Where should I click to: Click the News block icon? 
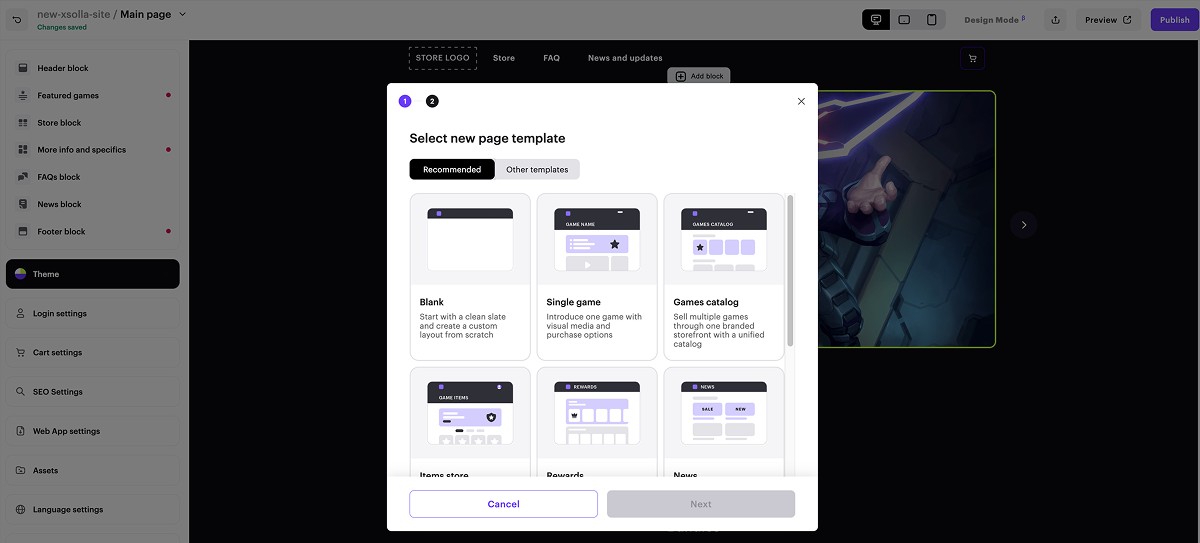pyautogui.click(x=23, y=204)
